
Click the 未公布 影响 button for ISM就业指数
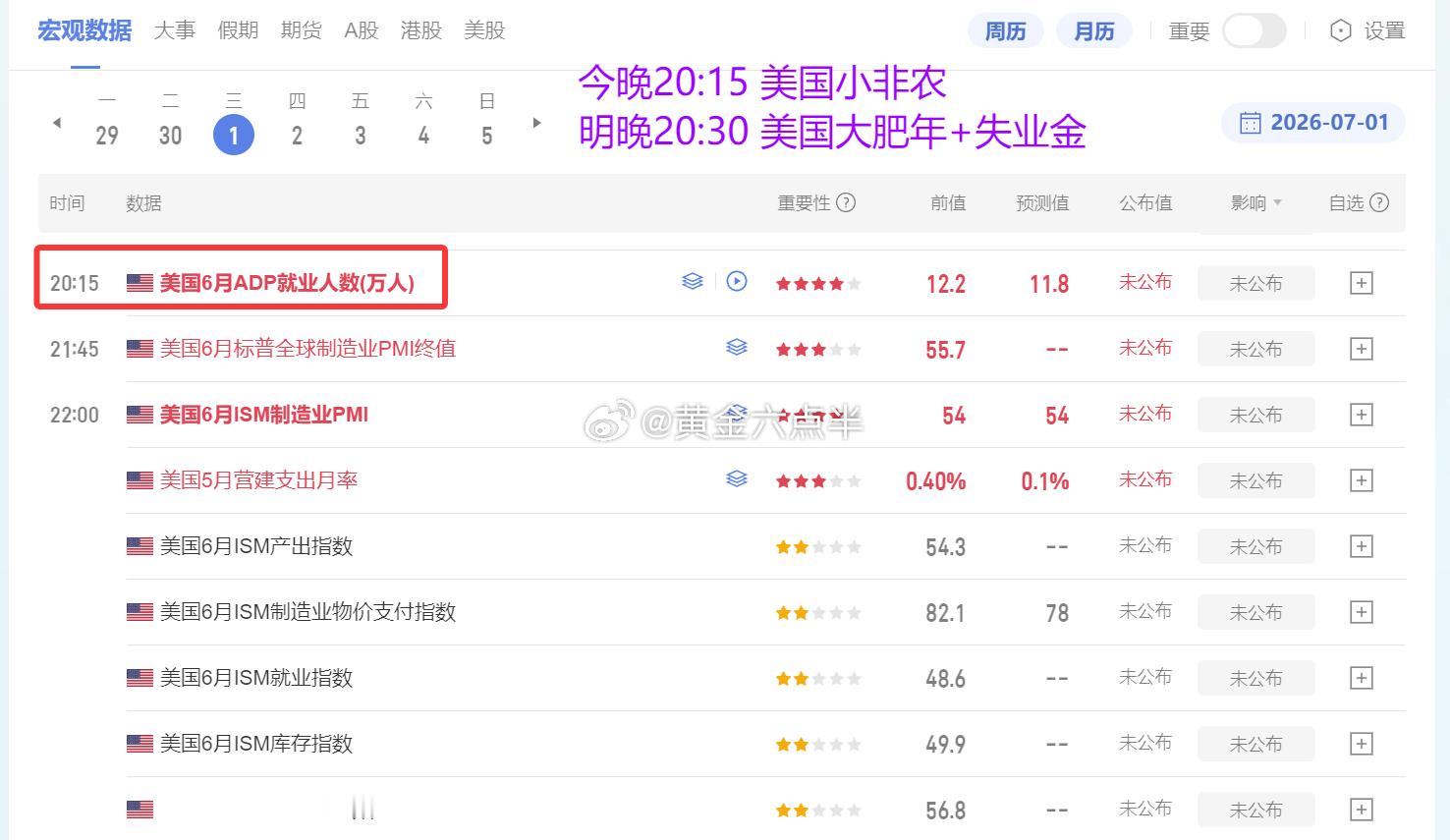tap(1255, 678)
